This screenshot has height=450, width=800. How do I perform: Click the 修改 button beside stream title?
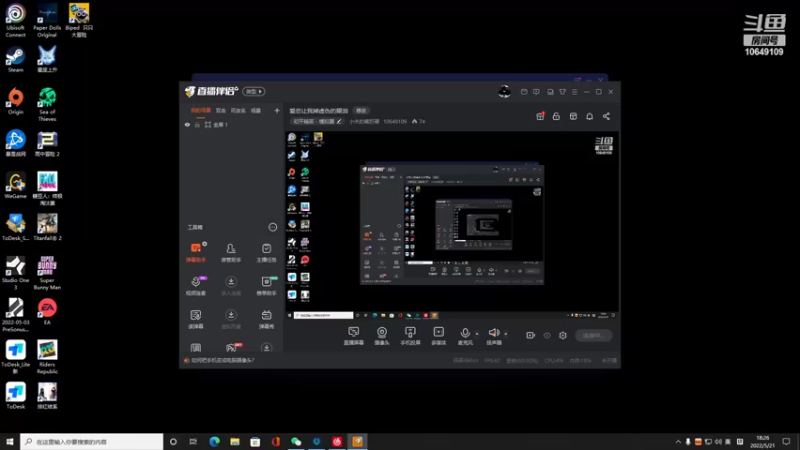pyautogui.click(x=361, y=111)
